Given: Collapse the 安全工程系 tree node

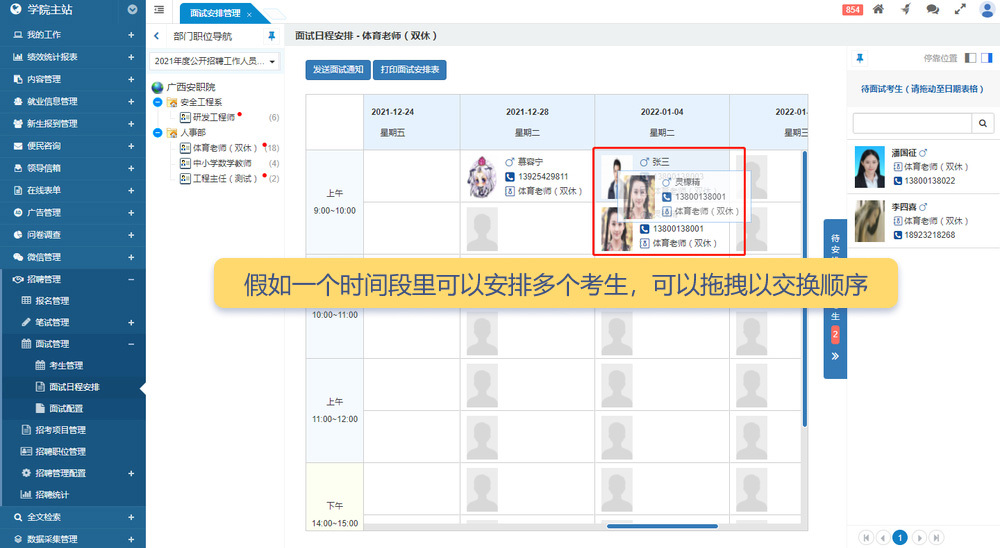Looking at the screenshot, I should [x=158, y=102].
